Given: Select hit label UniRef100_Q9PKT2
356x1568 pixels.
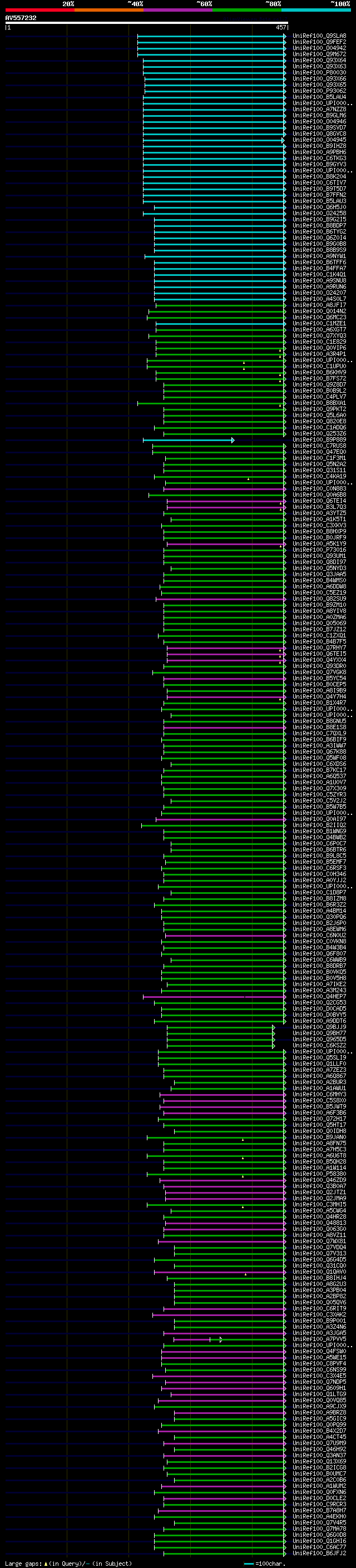Looking at the screenshot, I should point(319,409).
